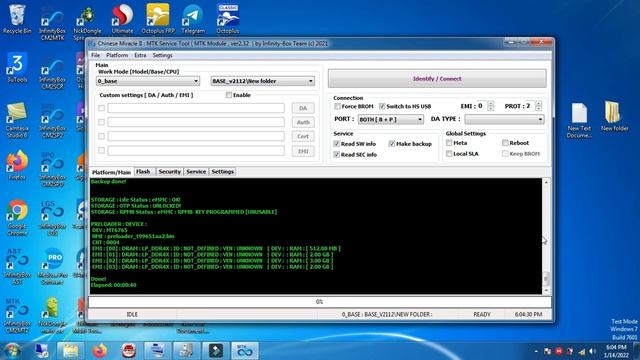This screenshot has width=640, height=360.
Task: Open the Telegram desktop shortcut
Action: click(193, 19)
